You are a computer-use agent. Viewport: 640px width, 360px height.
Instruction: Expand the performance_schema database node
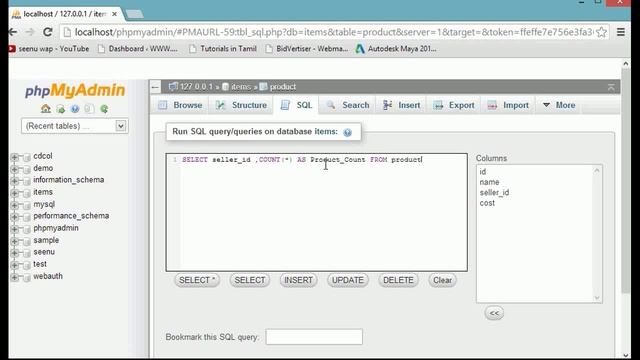pyautogui.click(x=14, y=217)
